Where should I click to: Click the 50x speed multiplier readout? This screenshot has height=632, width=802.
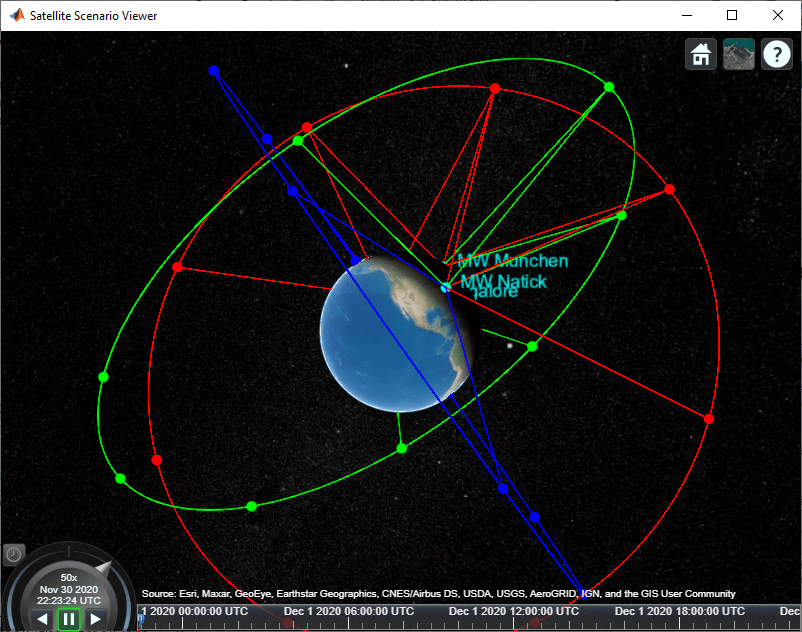click(x=69, y=578)
